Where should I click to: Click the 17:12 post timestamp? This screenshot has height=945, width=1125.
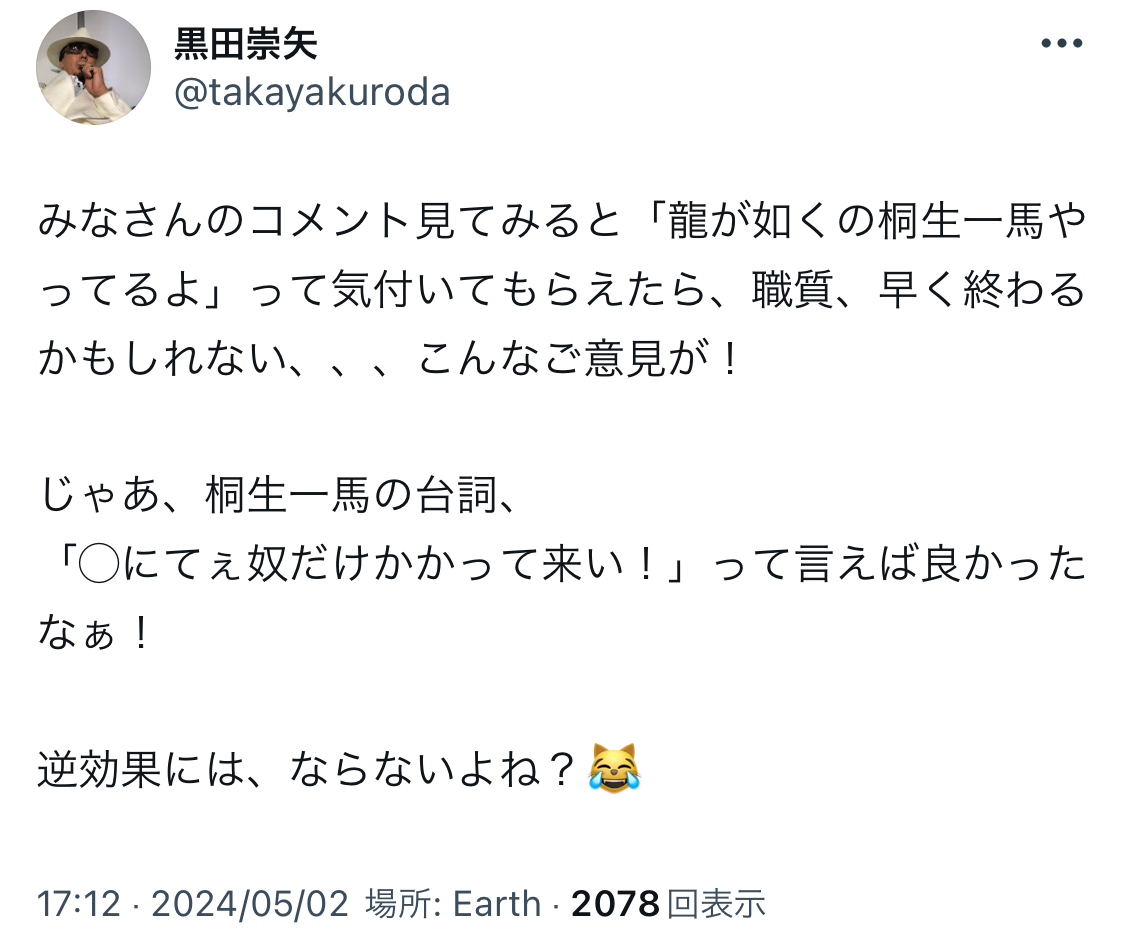[81, 904]
